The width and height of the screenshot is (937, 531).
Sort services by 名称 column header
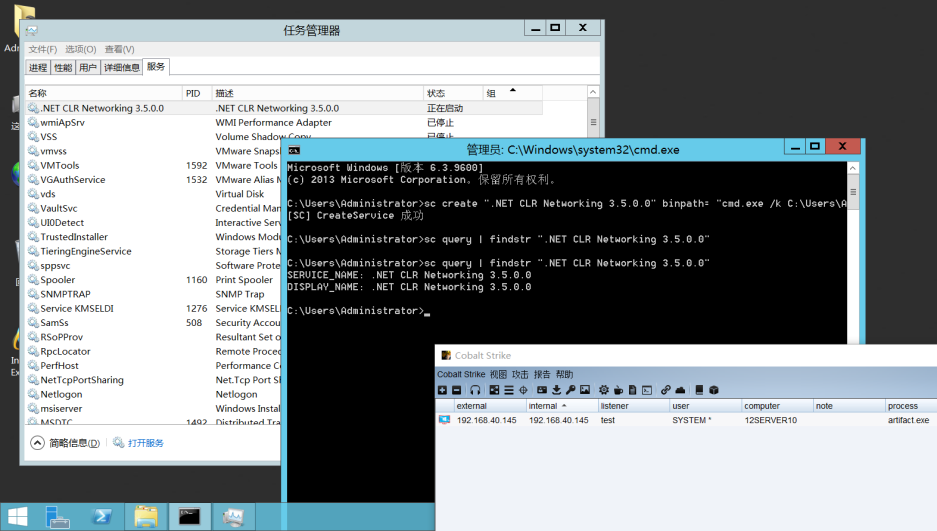(x=103, y=93)
